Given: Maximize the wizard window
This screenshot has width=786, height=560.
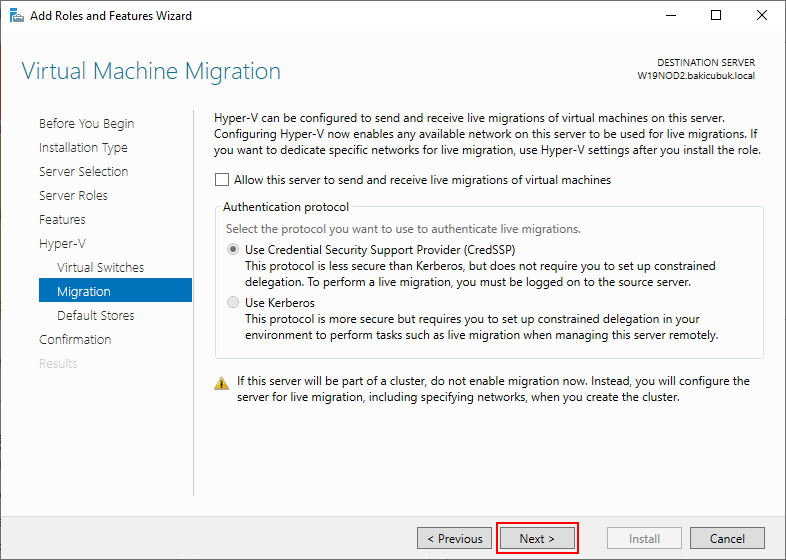Looking at the screenshot, I should 716,16.
